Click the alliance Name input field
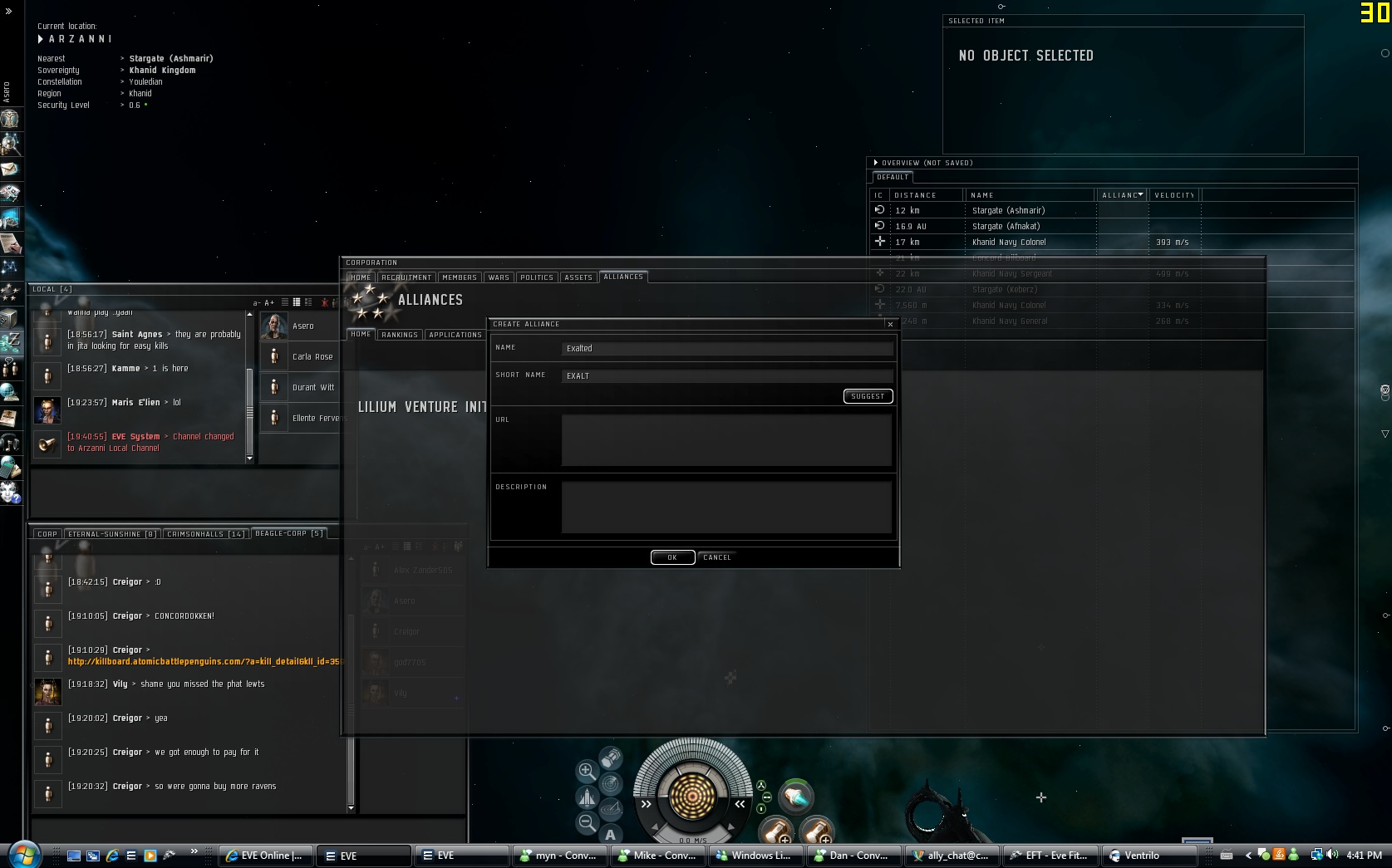The image size is (1392, 868). pos(727,348)
